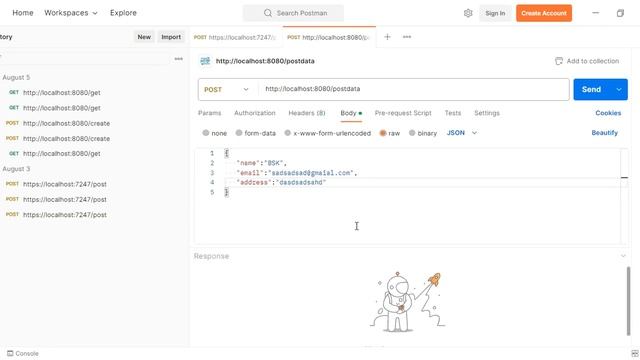Click the "name":"BSK" line in body editor
This screenshot has width=640, height=360.
pos(262,163)
